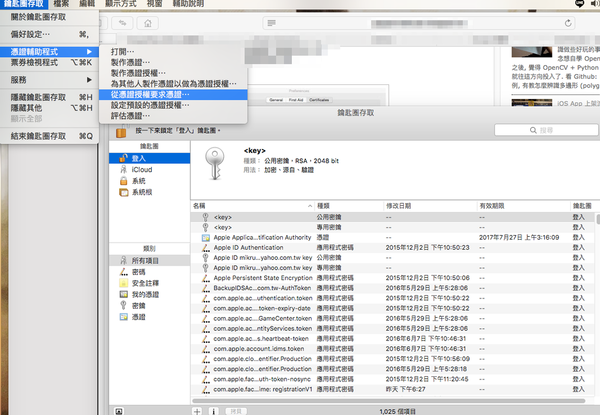
Task: Open the 檔案 menu in the menu bar
Action: (61, 4)
